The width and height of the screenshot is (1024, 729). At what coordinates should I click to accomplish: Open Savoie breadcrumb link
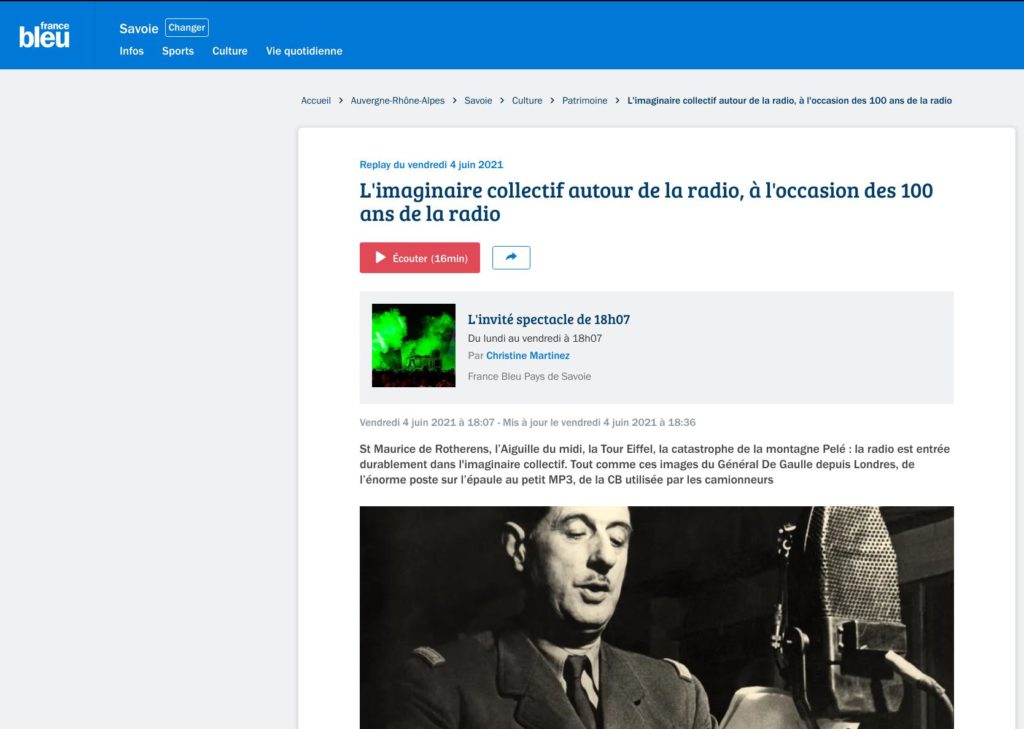coord(478,101)
